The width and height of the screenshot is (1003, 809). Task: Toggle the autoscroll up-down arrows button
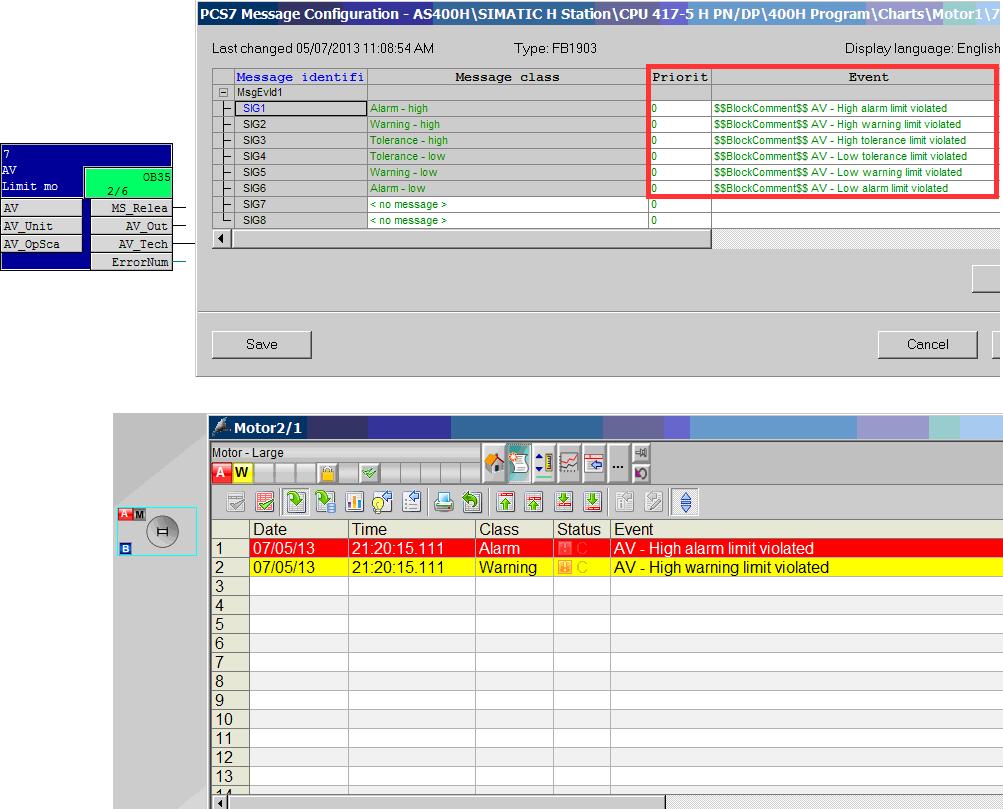click(x=686, y=502)
